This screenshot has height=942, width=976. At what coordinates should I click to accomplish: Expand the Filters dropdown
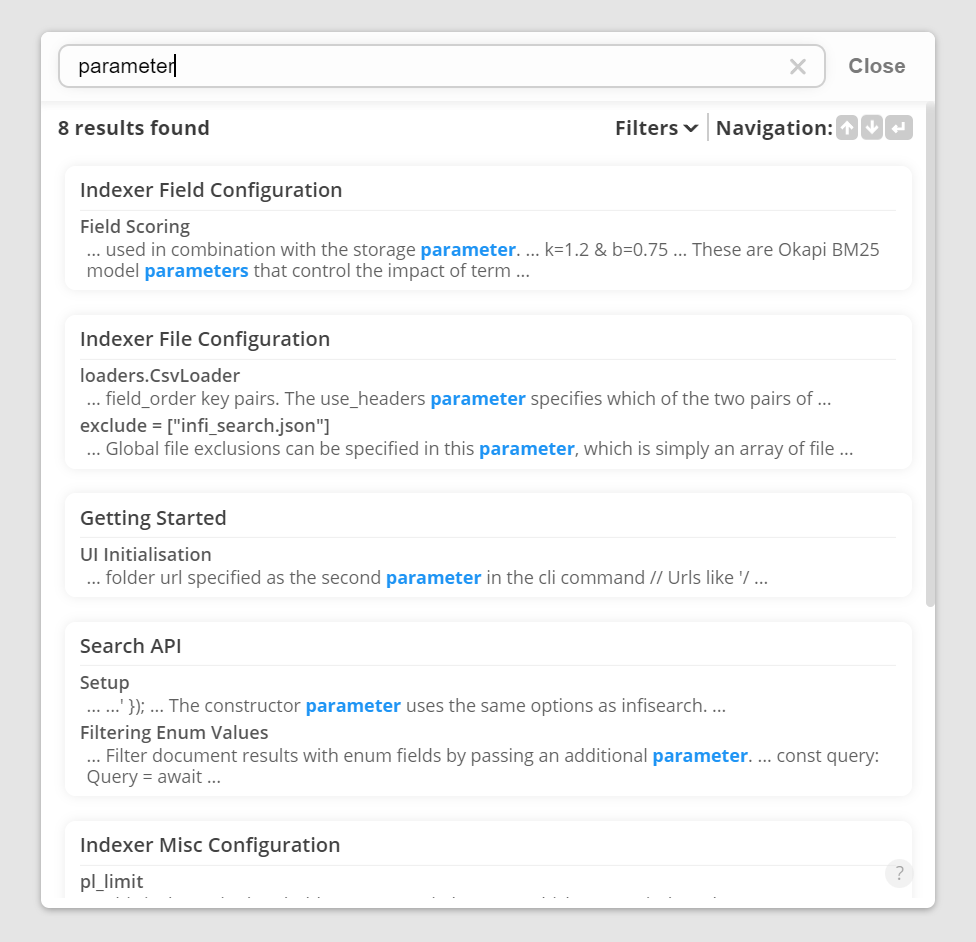[x=656, y=128]
